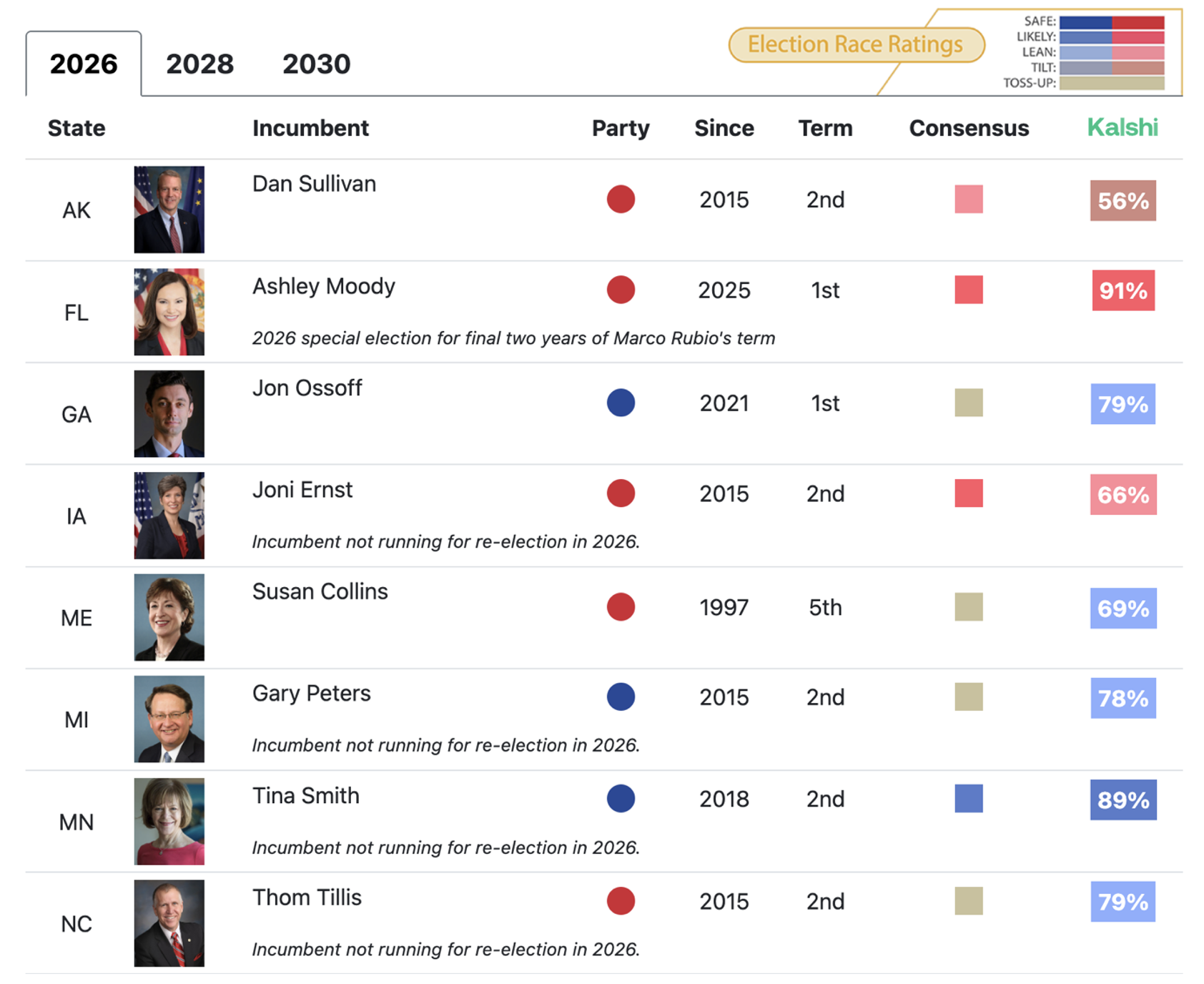This screenshot has width=1204, height=984.
Task: Click the Kalshi column header
Action: [1122, 128]
